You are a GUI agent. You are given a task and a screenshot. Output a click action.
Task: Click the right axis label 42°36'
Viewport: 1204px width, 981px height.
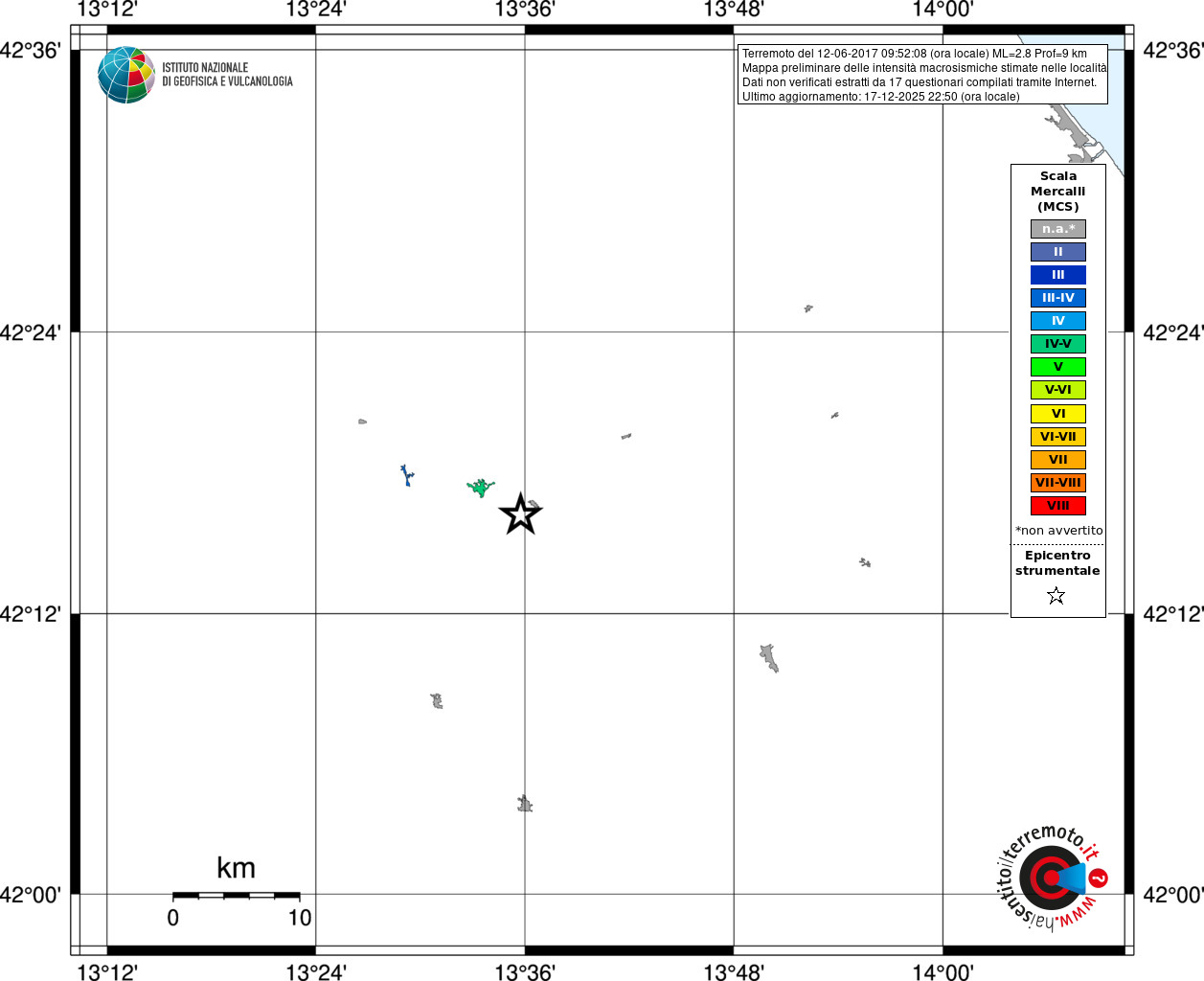click(x=1173, y=50)
